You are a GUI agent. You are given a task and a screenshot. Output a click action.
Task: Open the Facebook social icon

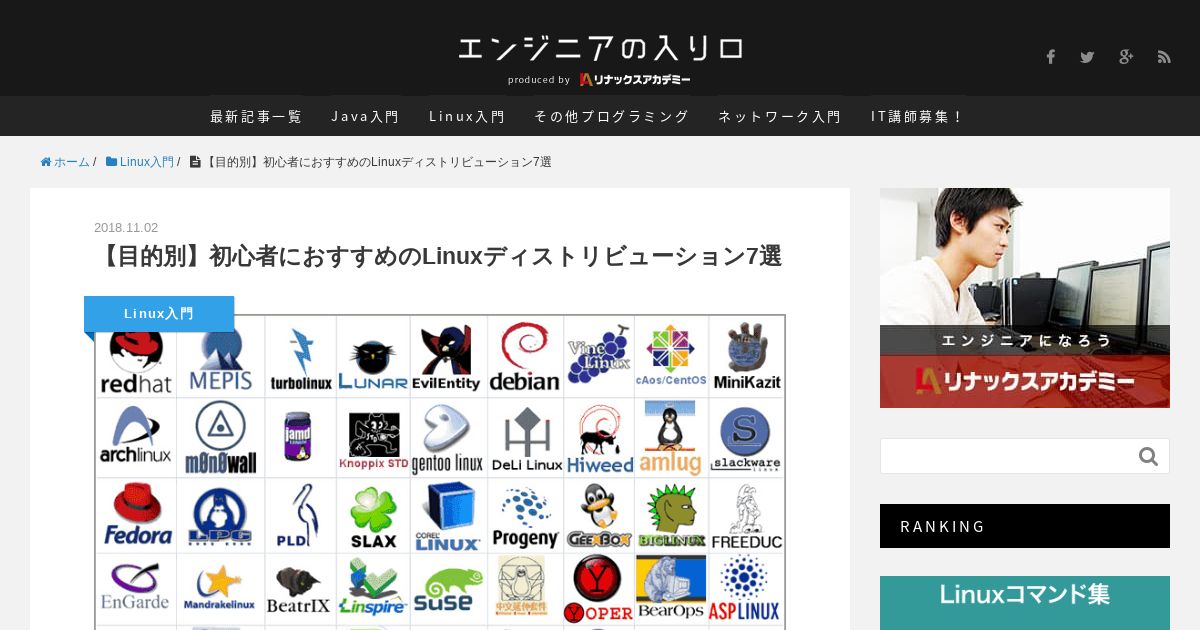[x=1050, y=57]
